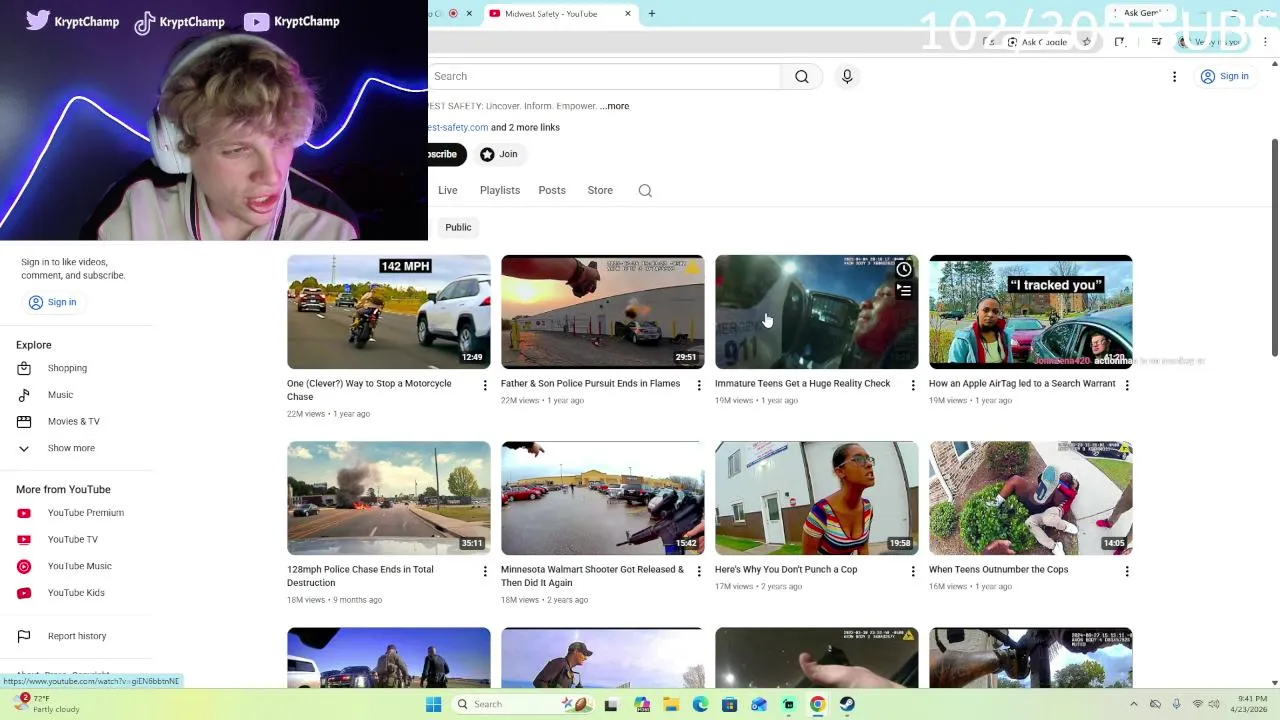Open Minnesota Walmart Shooter thumbnail
The width and height of the screenshot is (1280, 720).
point(603,498)
